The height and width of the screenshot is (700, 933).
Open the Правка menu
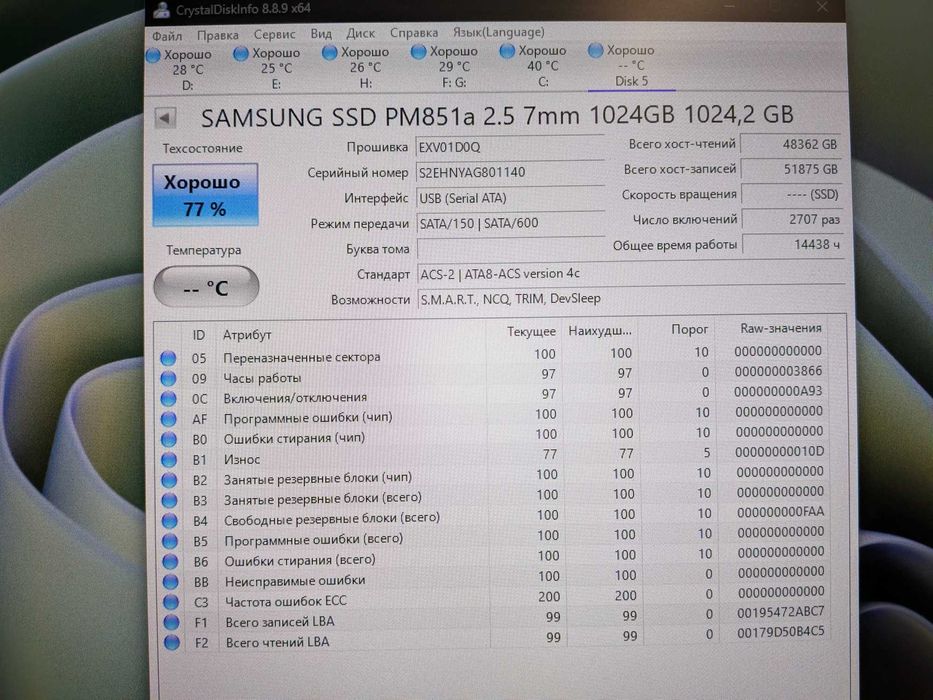[217, 35]
